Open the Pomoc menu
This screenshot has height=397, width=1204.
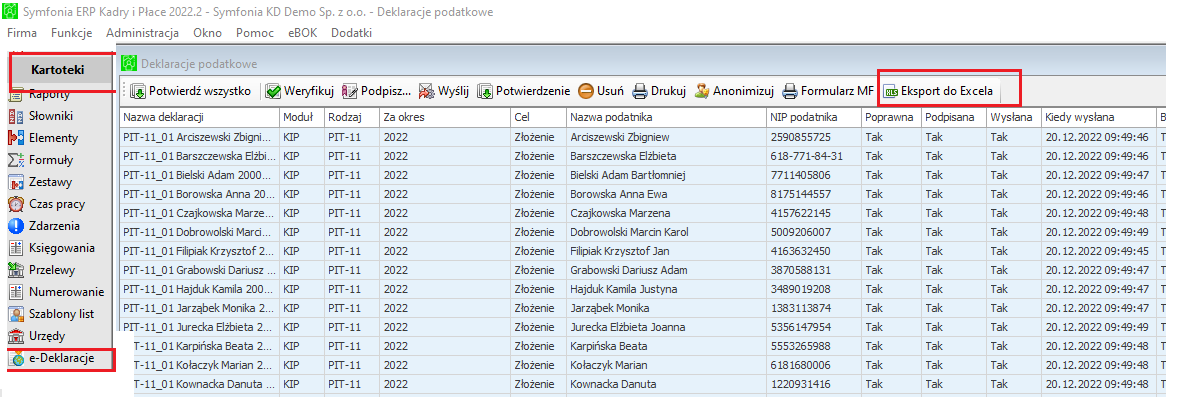click(255, 33)
